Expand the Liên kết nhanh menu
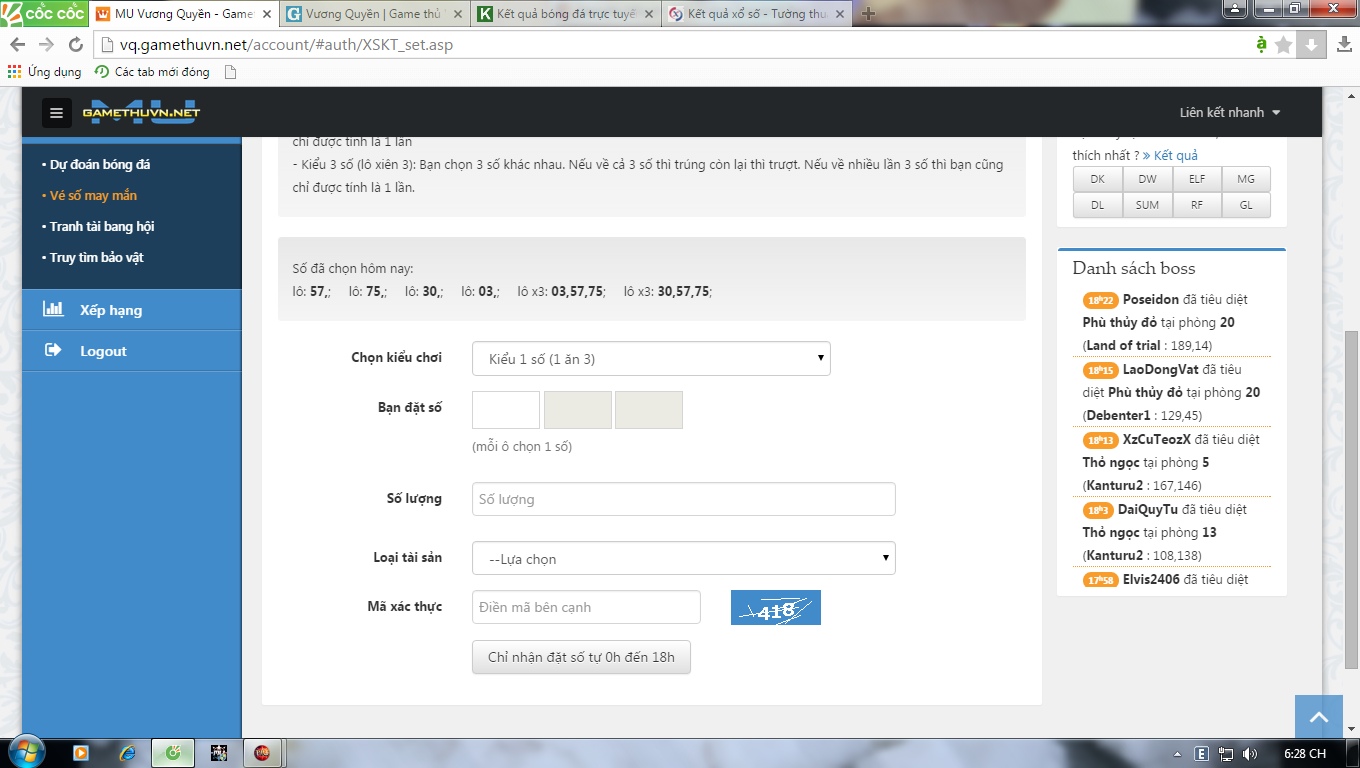This screenshot has width=1360, height=768. 1230,113
